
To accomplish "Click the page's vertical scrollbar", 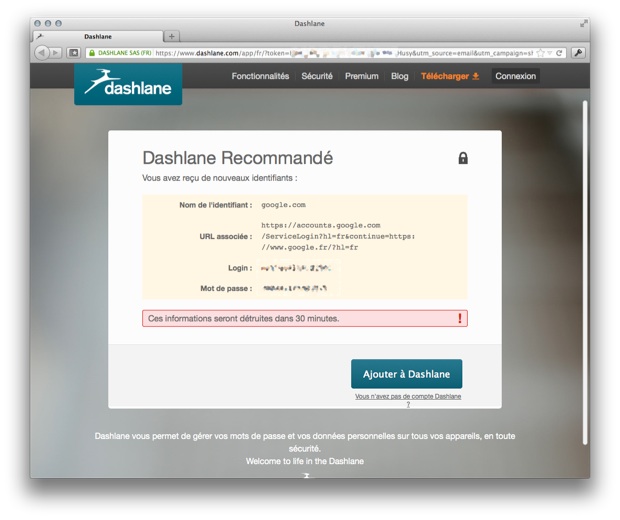I will (x=585, y=273).
